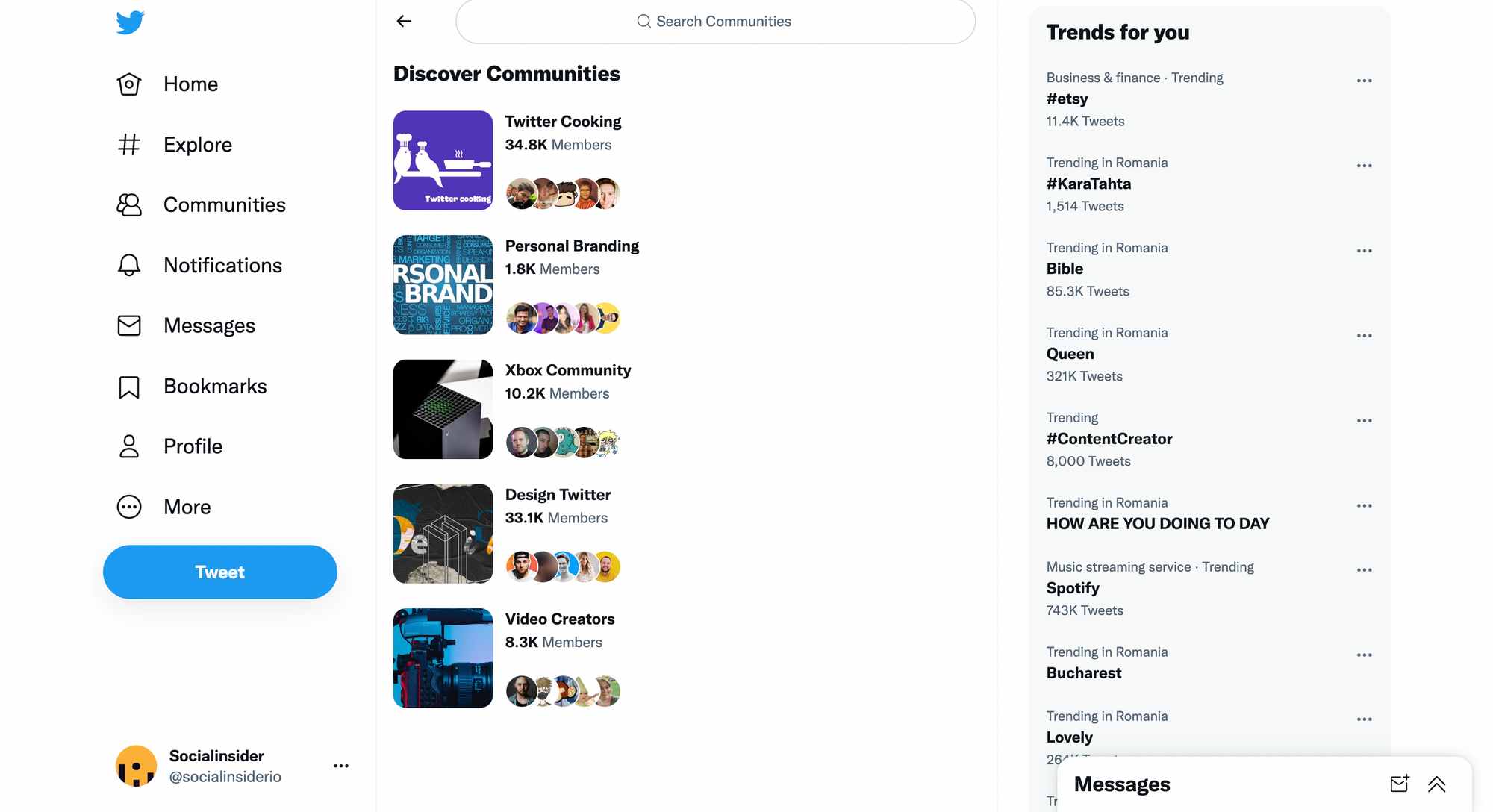The height and width of the screenshot is (812, 1493).
Task: Open the Home icon in sidebar
Action: (x=129, y=84)
